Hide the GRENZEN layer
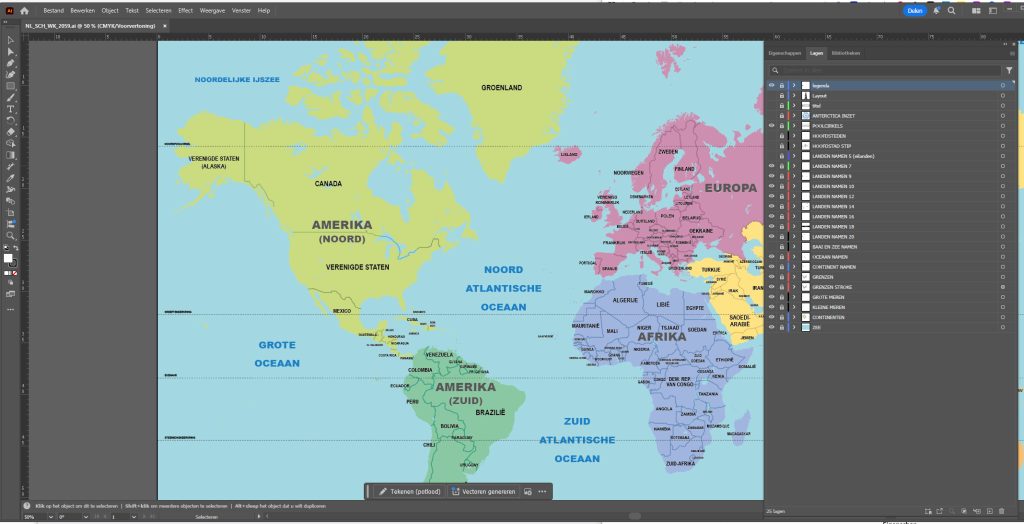1024x524 pixels. click(772, 277)
